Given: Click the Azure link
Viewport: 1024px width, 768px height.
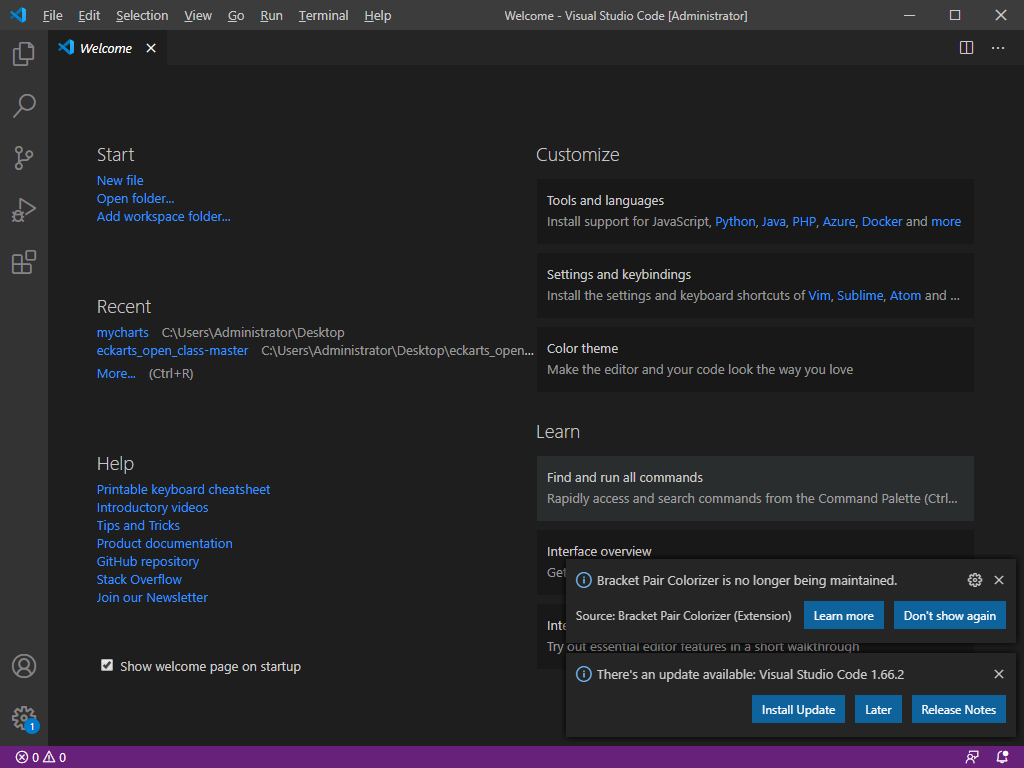Looking at the screenshot, I should tap(839, 222).
